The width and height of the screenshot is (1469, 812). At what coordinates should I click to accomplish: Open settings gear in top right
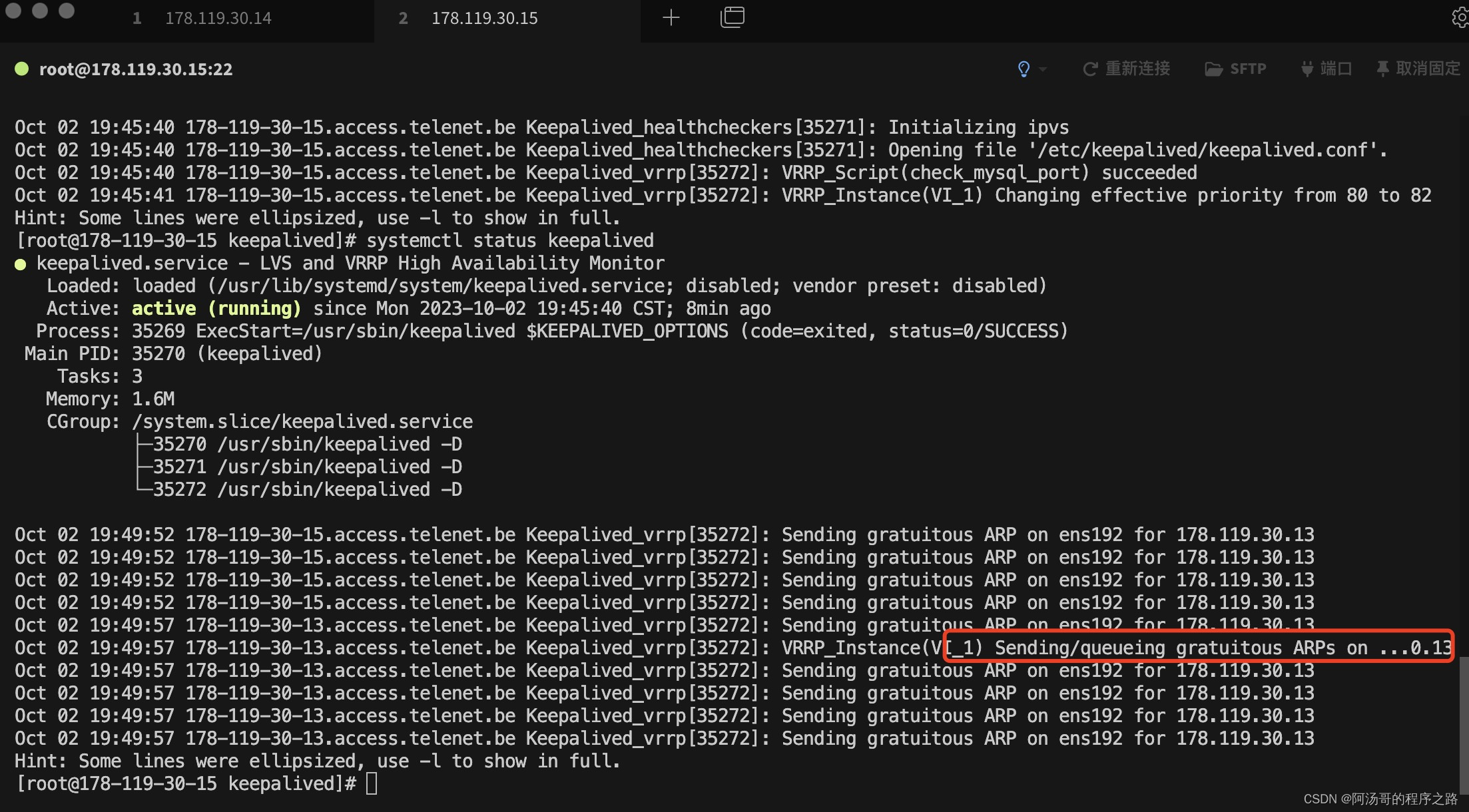[x=1460, y=18]
